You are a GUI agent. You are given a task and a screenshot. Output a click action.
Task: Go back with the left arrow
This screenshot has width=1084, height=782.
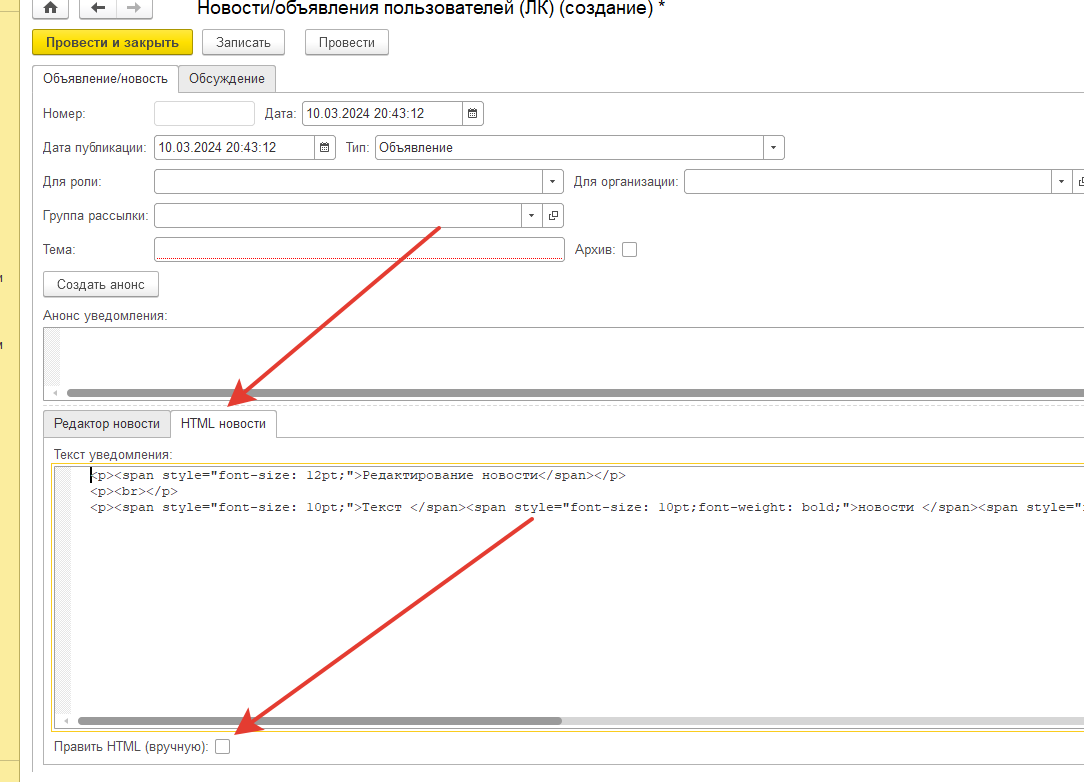tap(97, 8)
